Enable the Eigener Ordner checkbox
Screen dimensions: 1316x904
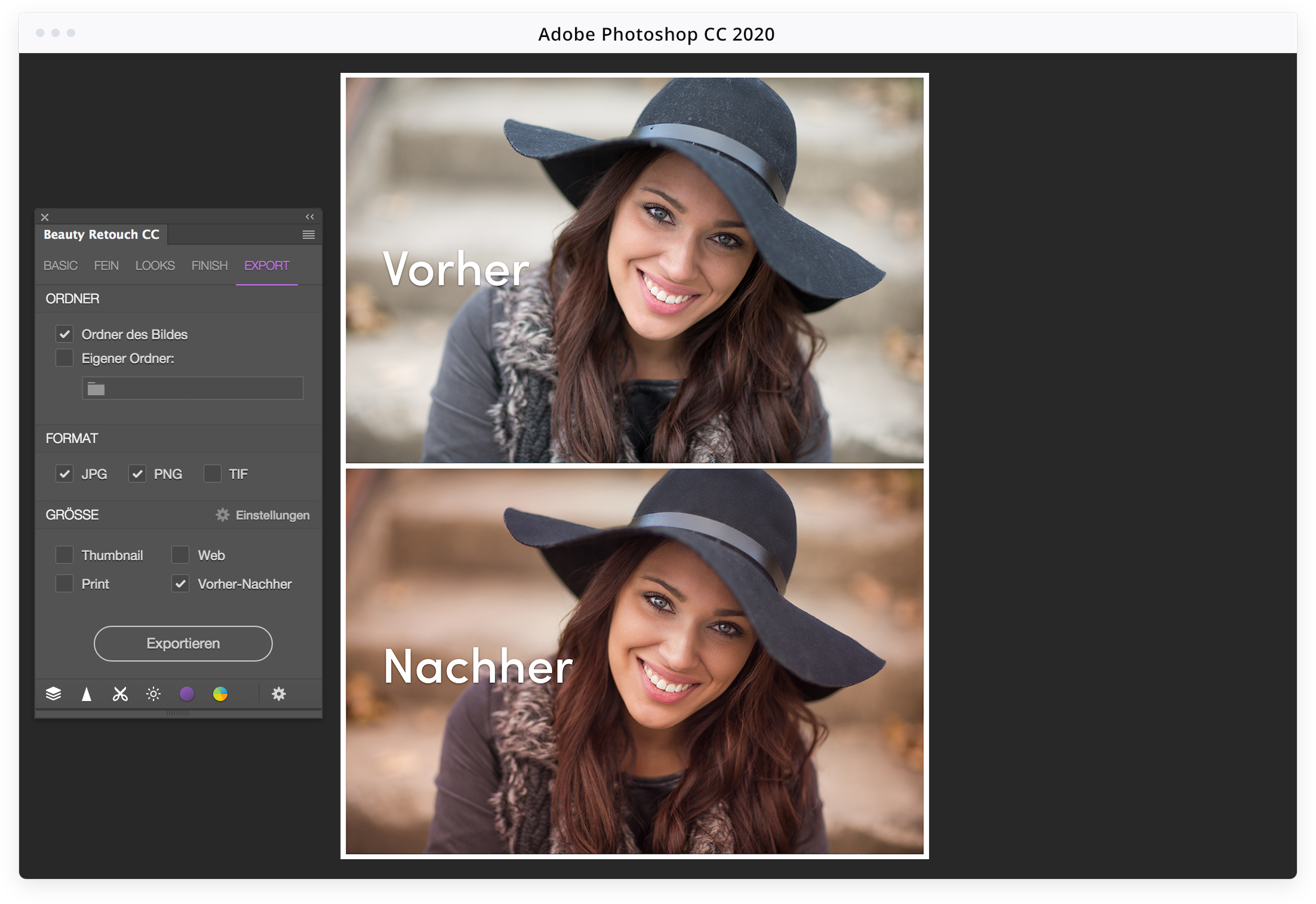tap(64, 358)
